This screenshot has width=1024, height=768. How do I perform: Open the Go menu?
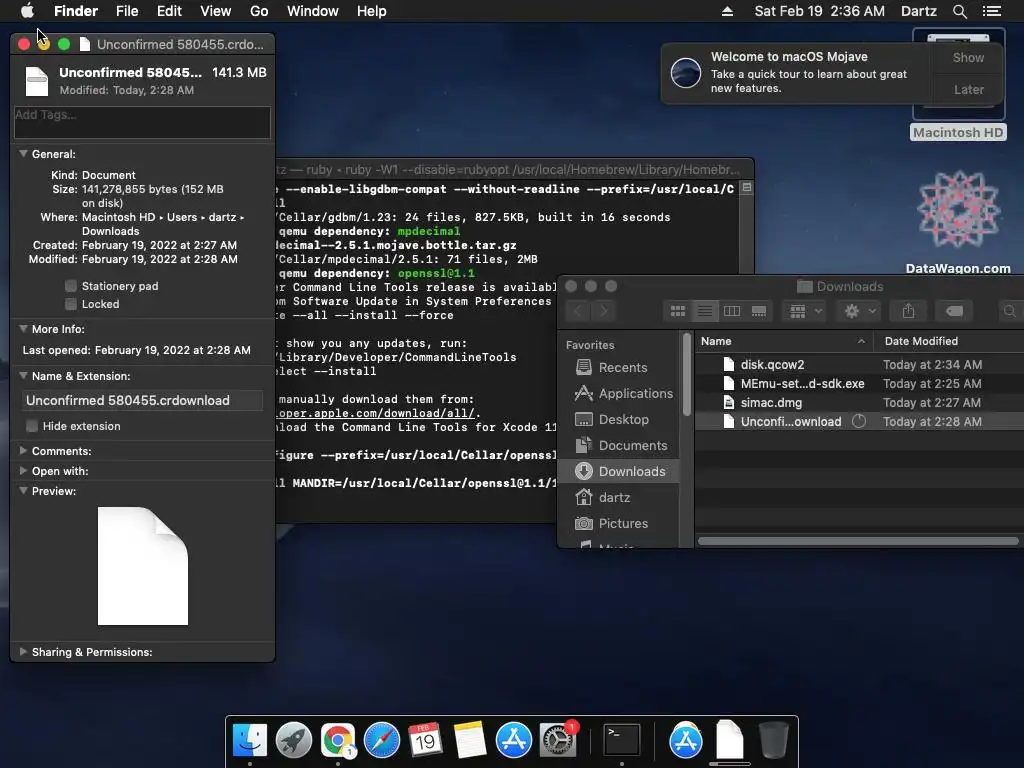259,11
